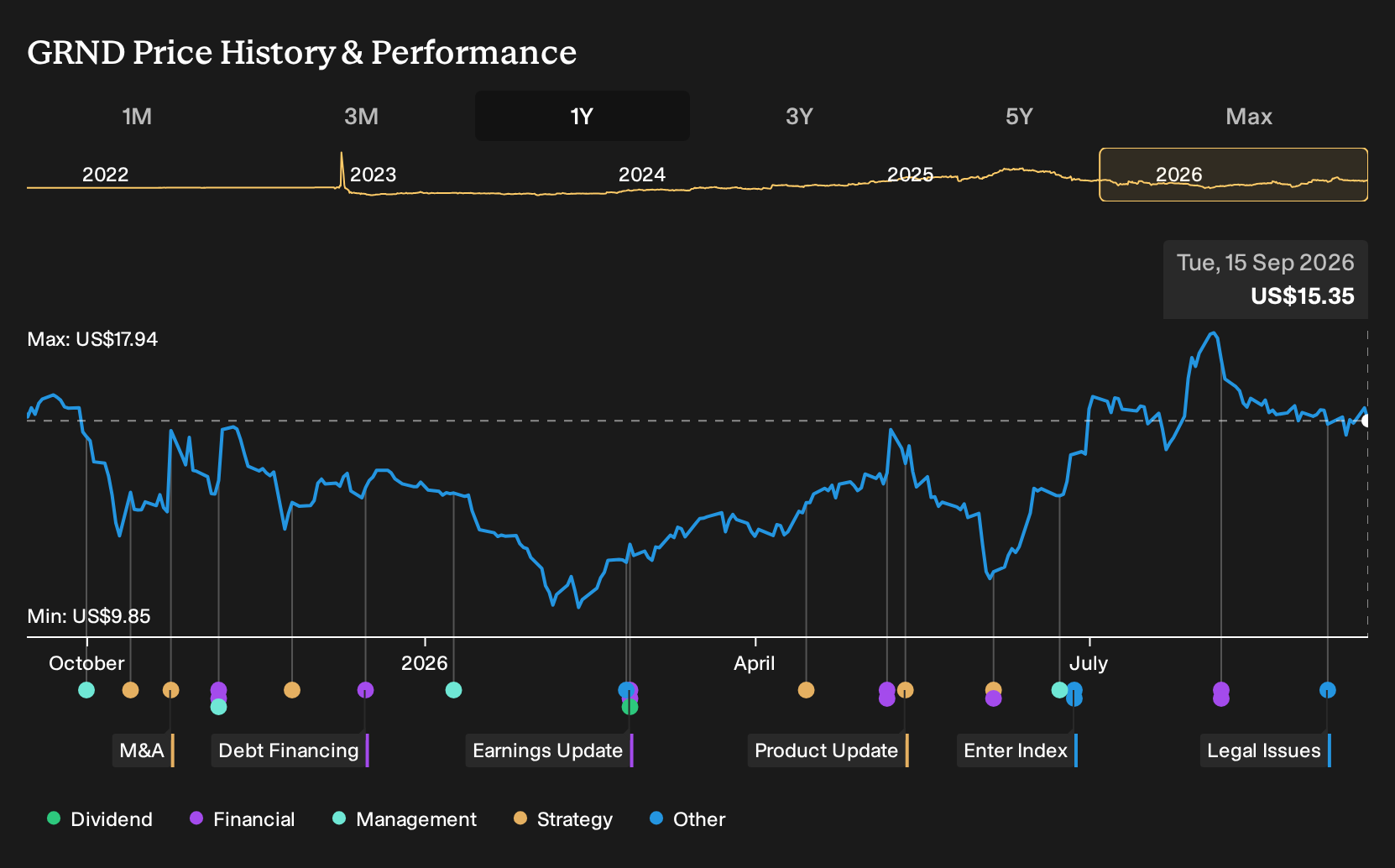
Task: Click the teal Management dot above Debt Financing label
Action: click(x=218, y=707)
